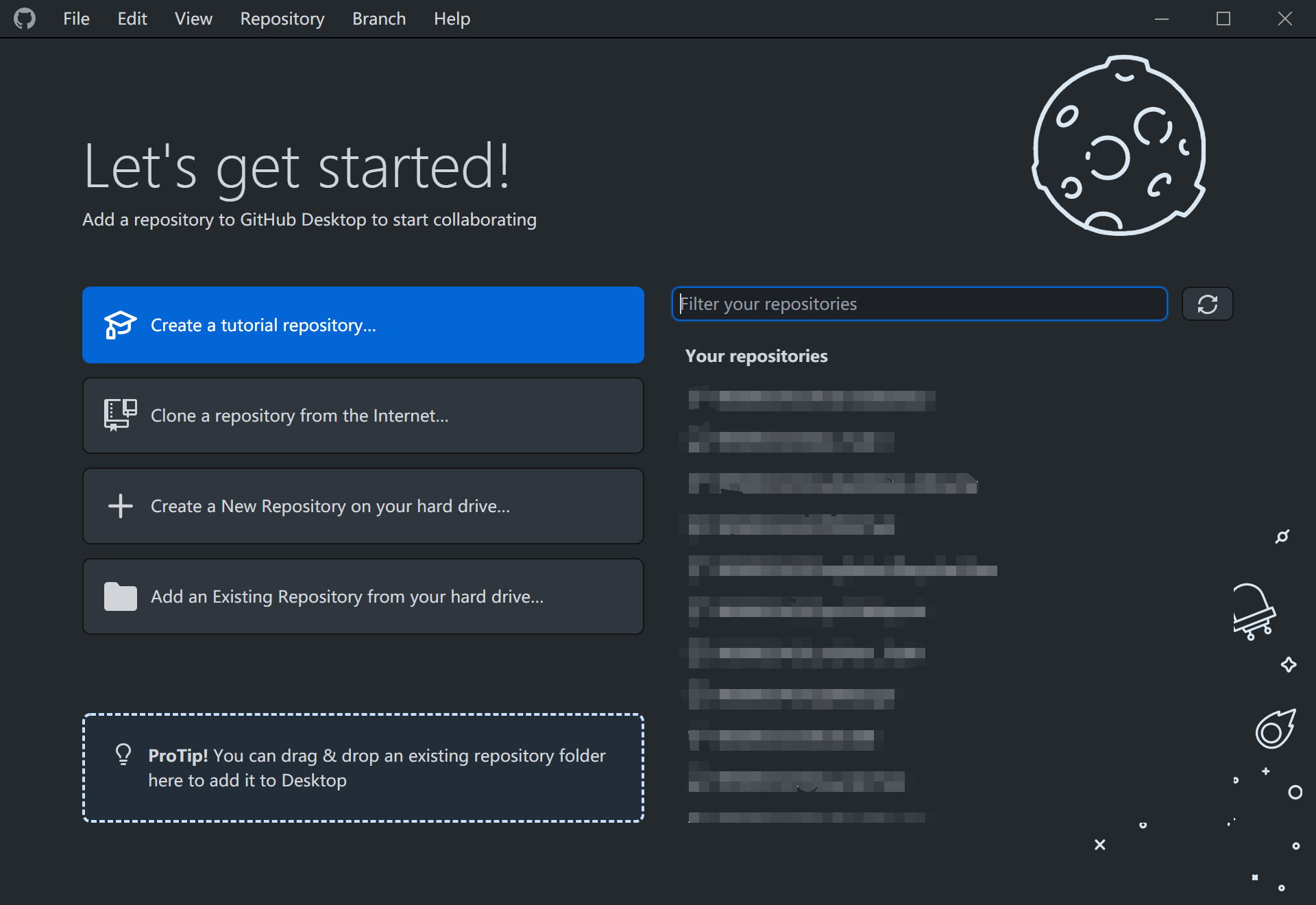This screenshot has width=1316, height=905.
Task: Click the refresh repositories icon button
Action: point(1207,304)
